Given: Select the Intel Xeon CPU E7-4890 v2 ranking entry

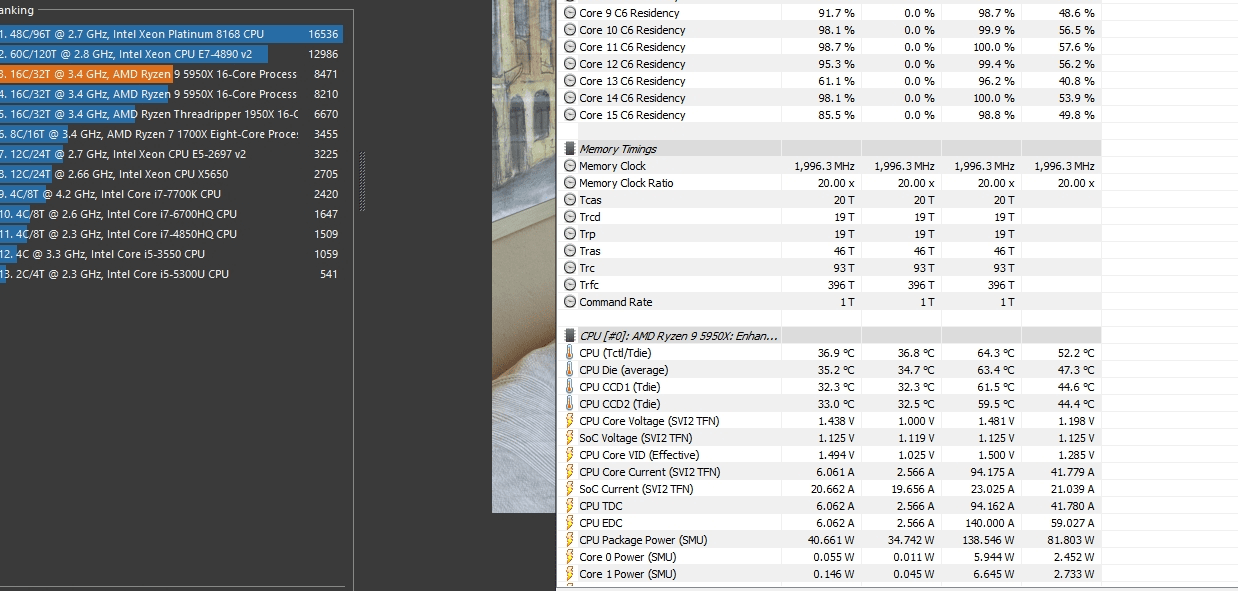Looking at the screenshot, I should (171, 54).
